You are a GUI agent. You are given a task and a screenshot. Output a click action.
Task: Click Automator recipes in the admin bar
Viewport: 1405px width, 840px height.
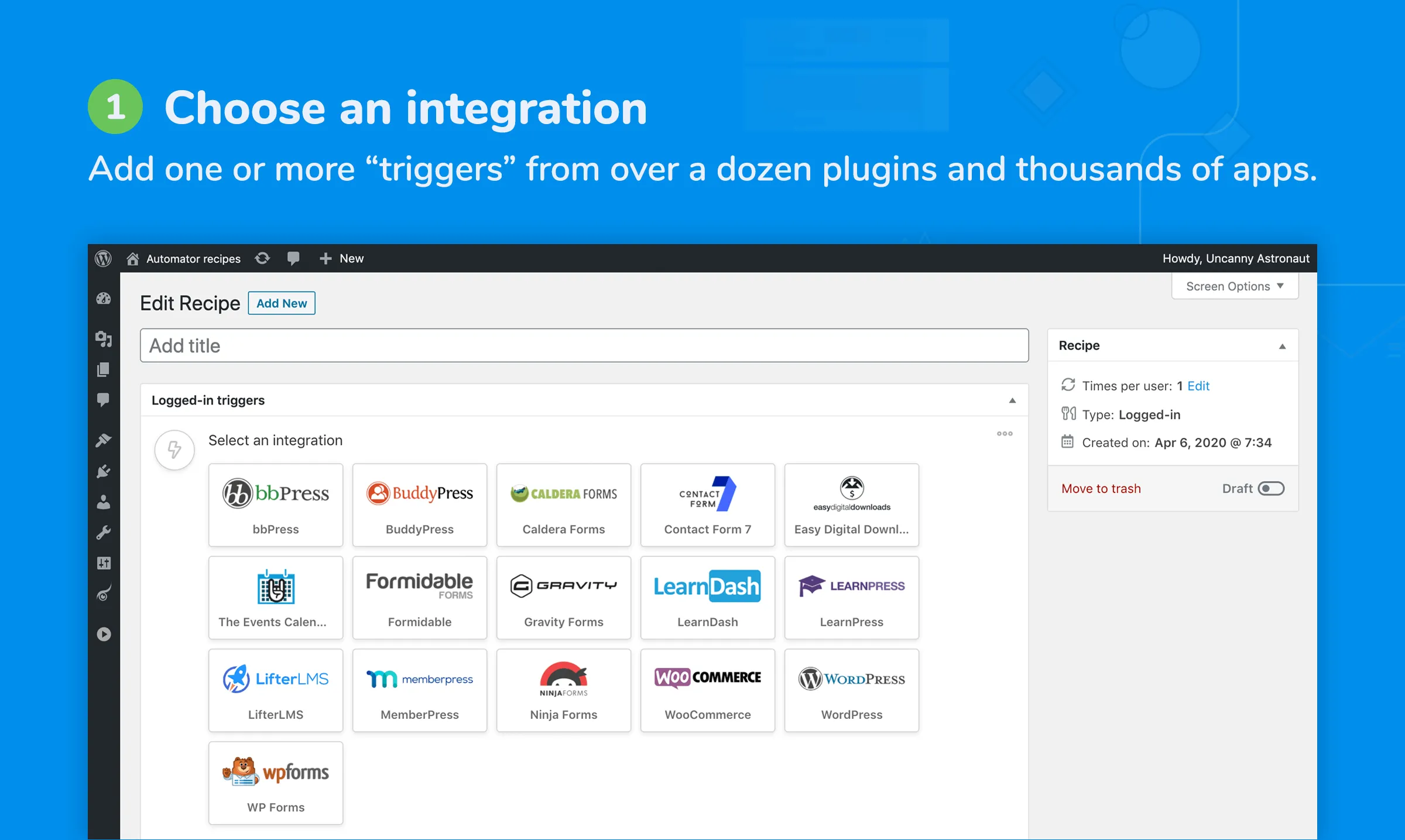tap(193, 258)
